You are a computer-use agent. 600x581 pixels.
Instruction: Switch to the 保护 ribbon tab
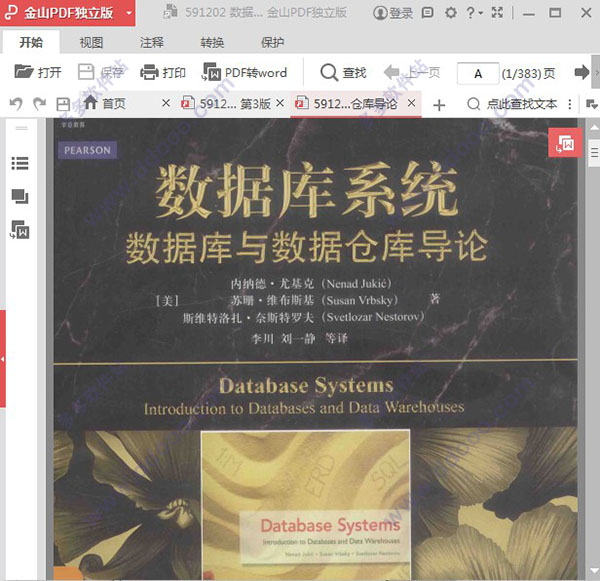pyautogui.click(x=272, y=42)
